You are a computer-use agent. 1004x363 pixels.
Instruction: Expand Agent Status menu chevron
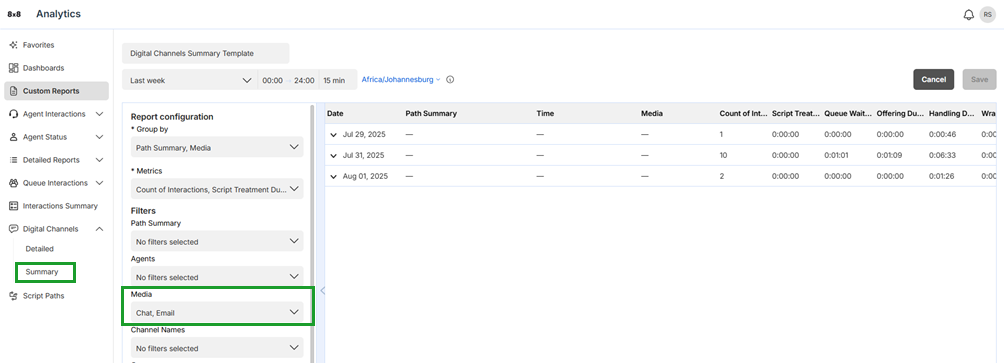click(99, 137)
